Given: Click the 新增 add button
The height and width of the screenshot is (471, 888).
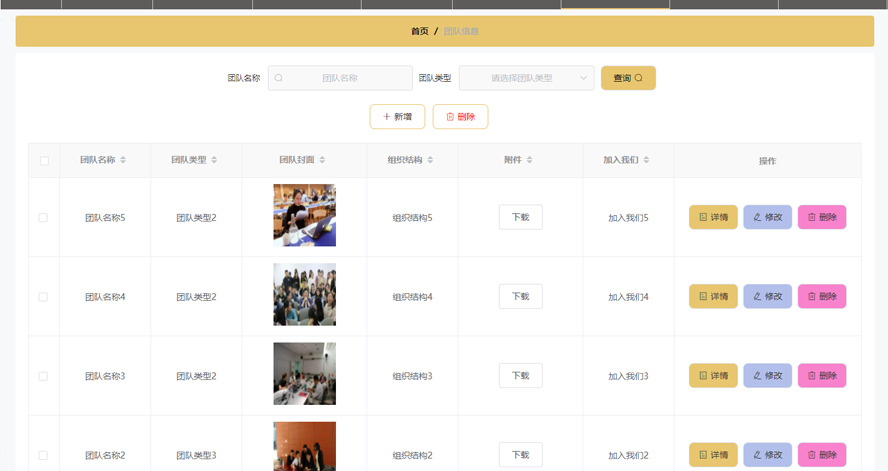Looking at the screenshot, I should tap(398, 117).
